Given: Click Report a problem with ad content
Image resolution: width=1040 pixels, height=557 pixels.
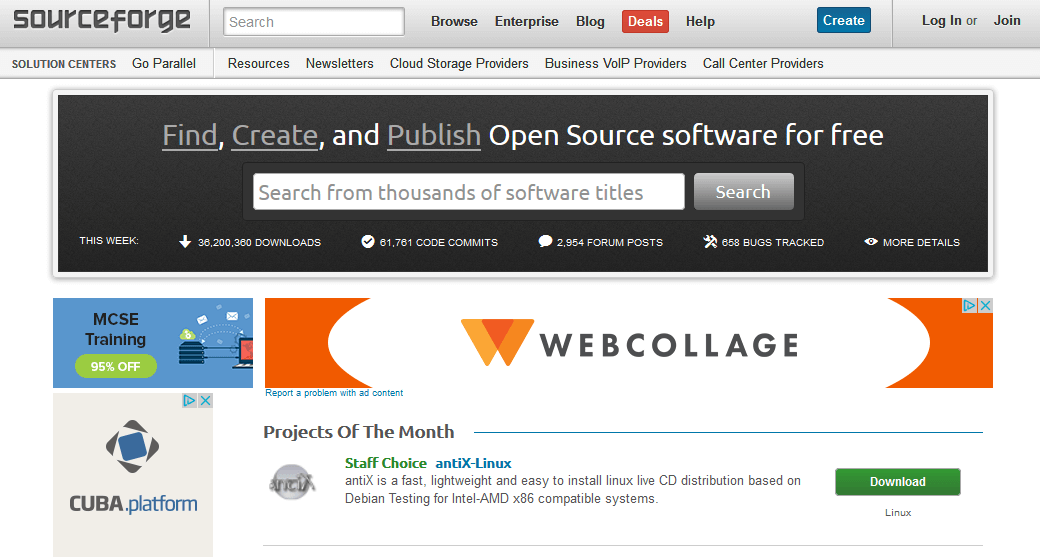Looking at the screenshot, I should (x=334, y=393).
